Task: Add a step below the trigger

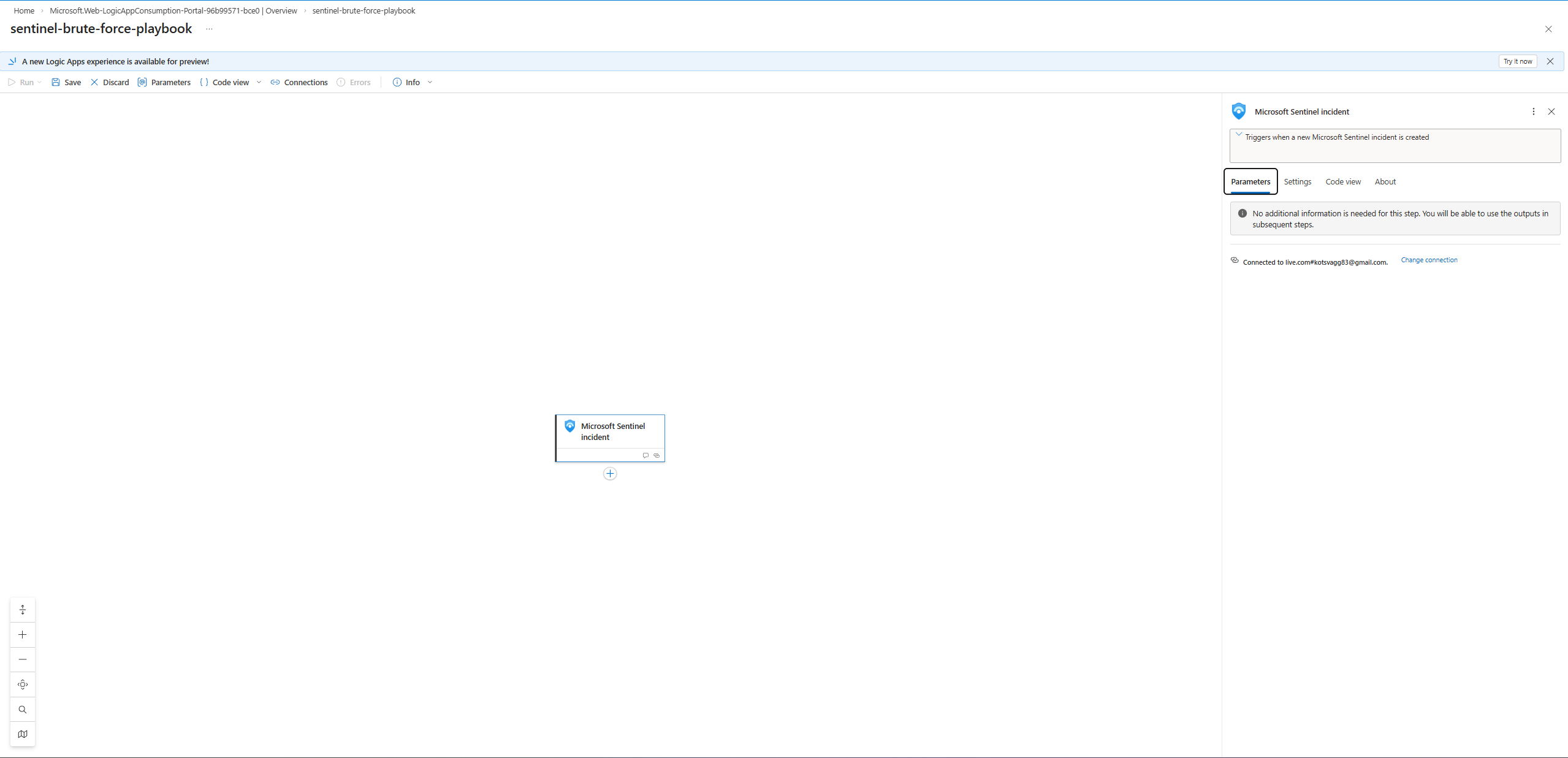Action: (x=610, y=474)
